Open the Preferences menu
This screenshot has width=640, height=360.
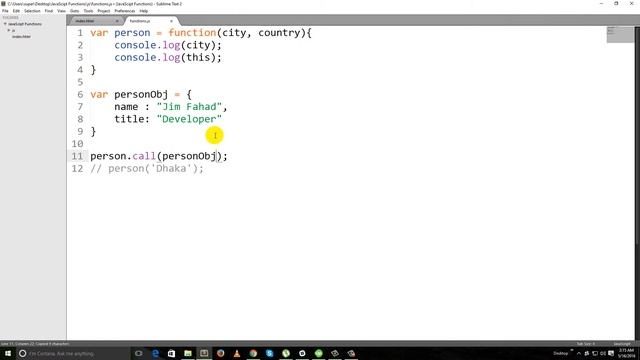[124, 11]
